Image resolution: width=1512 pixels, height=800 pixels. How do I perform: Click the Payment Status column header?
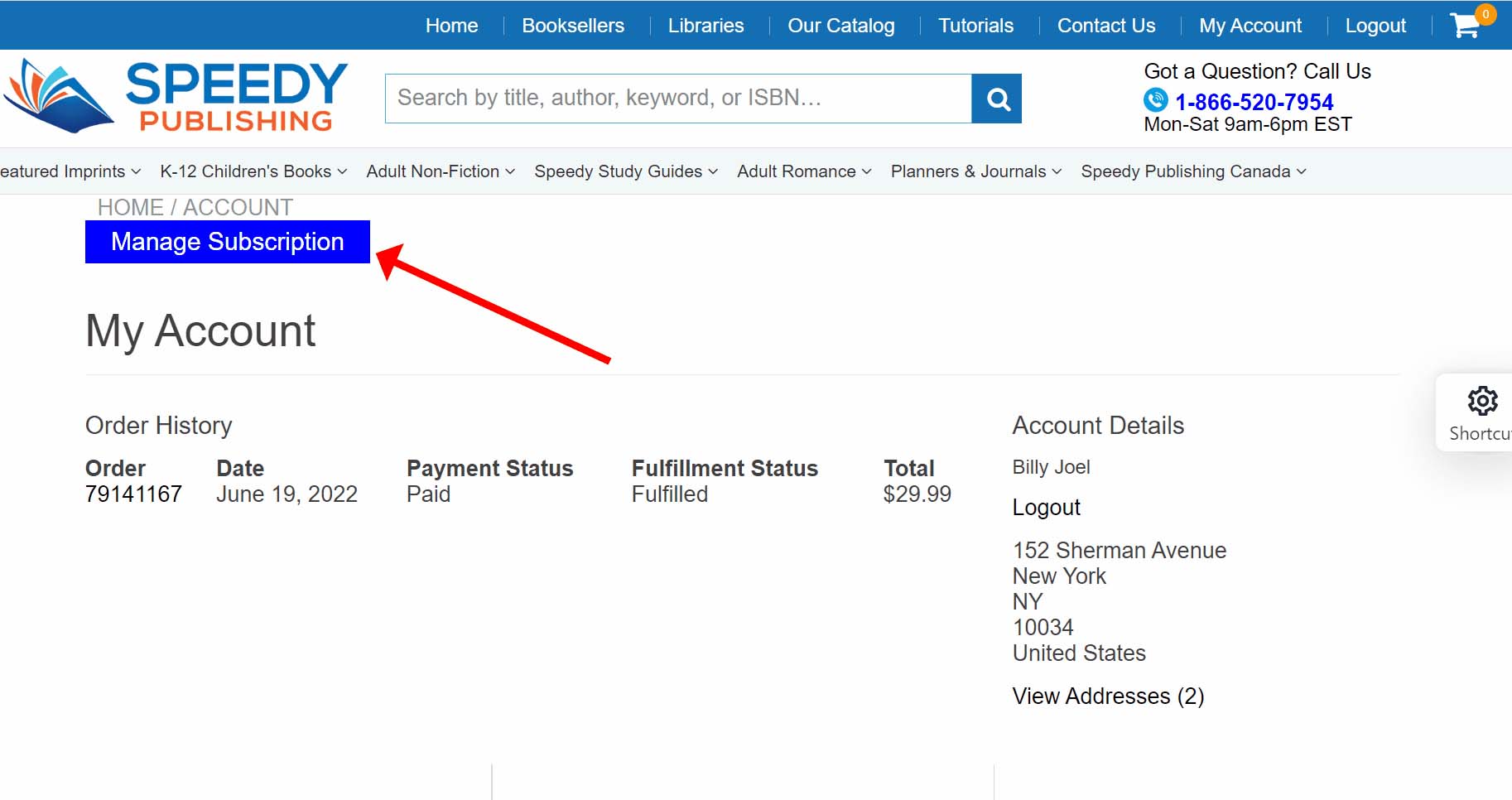(489, 469)
